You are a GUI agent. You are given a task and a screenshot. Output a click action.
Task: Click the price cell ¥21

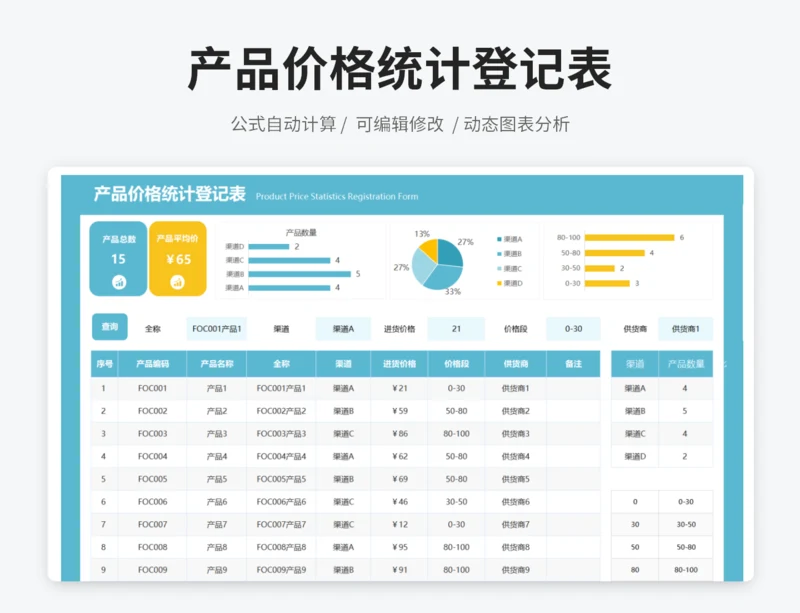(399, 388)
